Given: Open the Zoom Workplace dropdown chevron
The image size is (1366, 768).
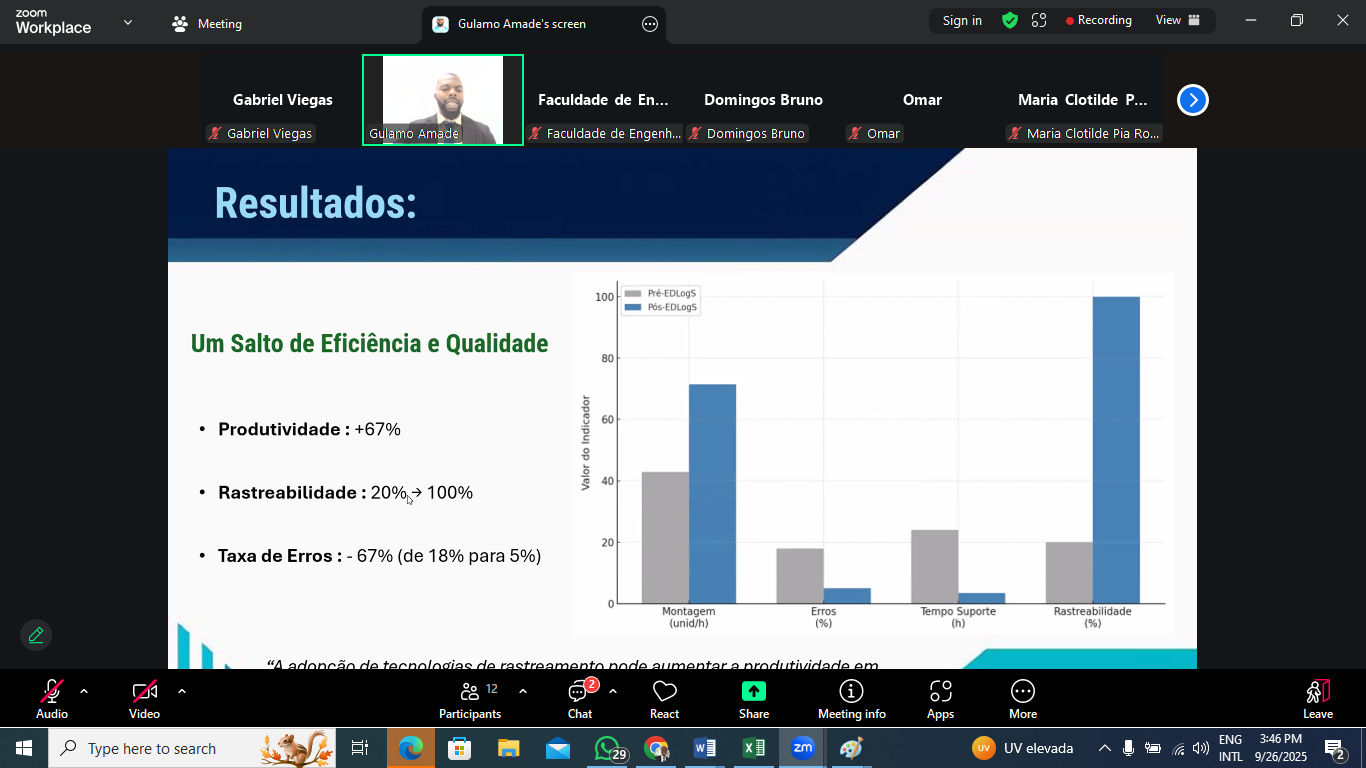Looking at the screenshot, I should [x=128, y=22].
